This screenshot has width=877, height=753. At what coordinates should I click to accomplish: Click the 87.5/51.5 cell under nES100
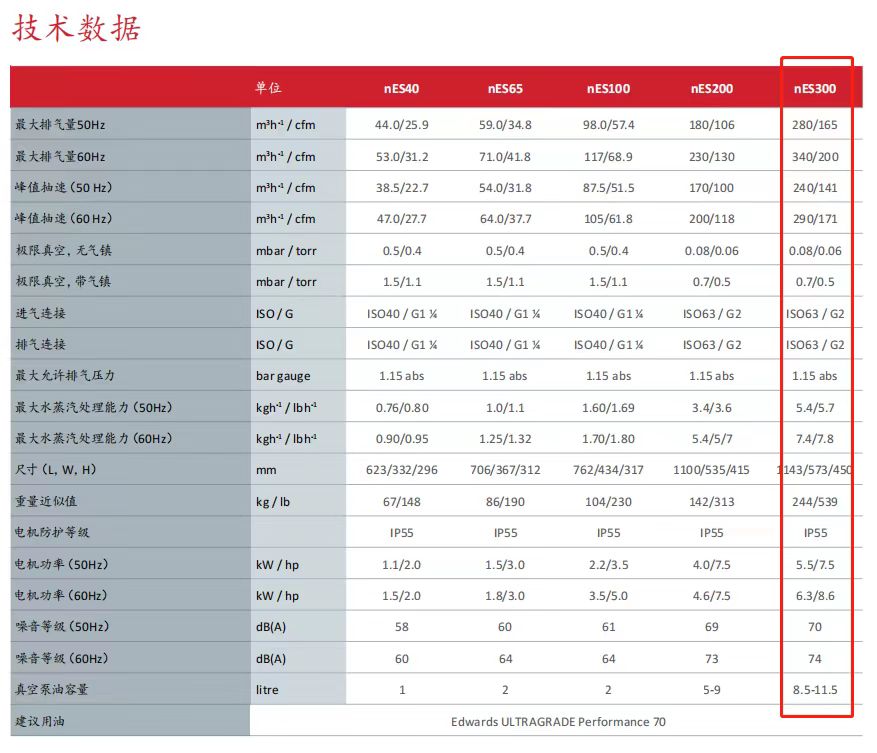pyautogui.click(x=608, y=188)
